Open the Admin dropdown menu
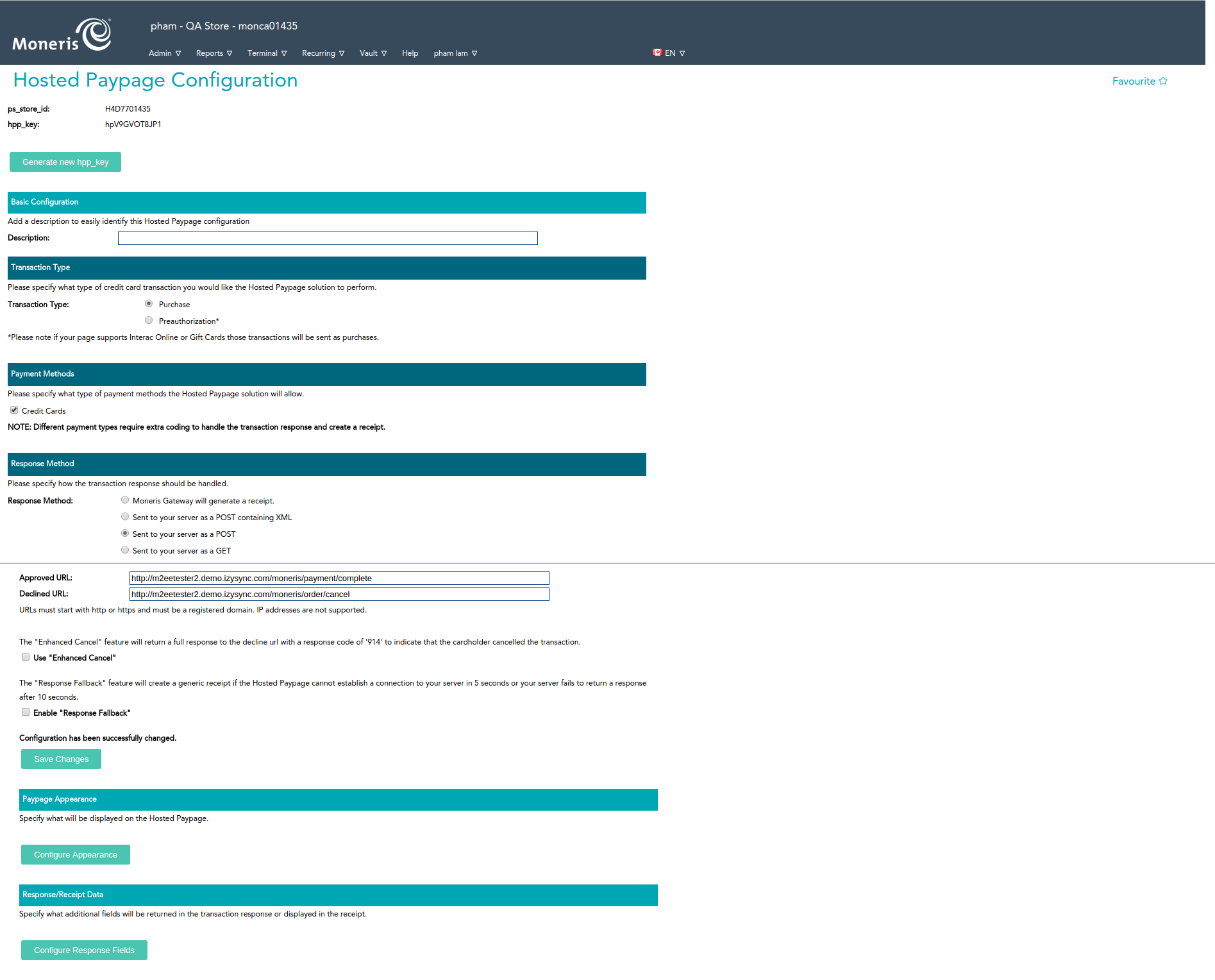 point(164,53)
